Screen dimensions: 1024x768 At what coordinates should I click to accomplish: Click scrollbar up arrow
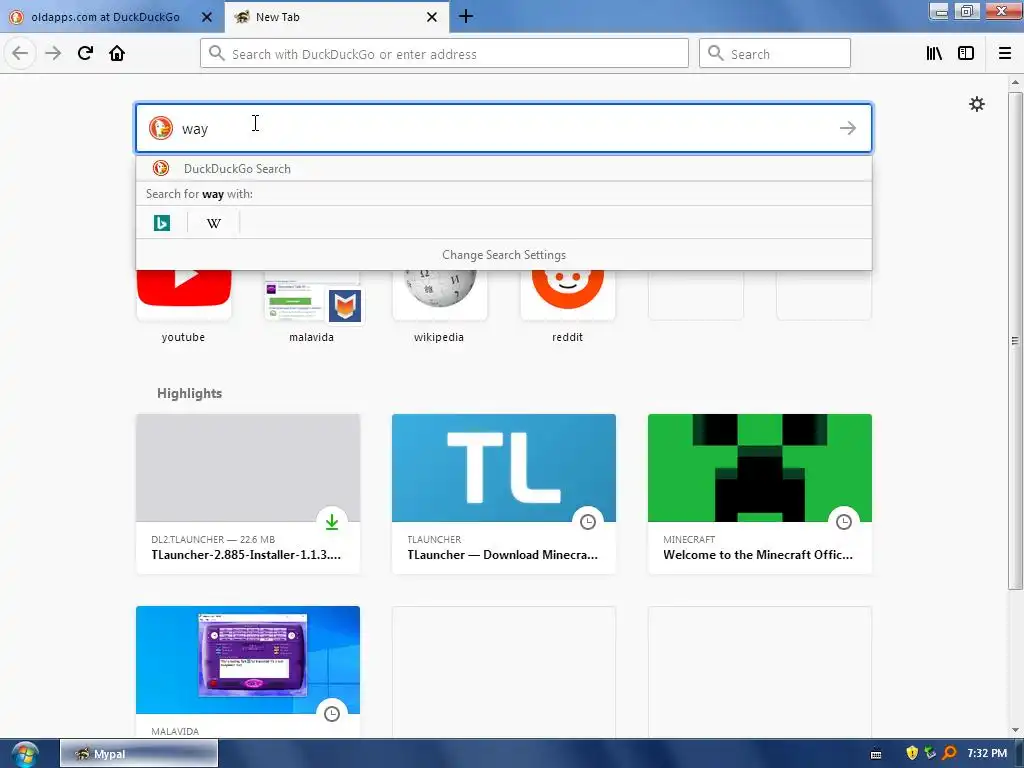tap(1015, 82)
